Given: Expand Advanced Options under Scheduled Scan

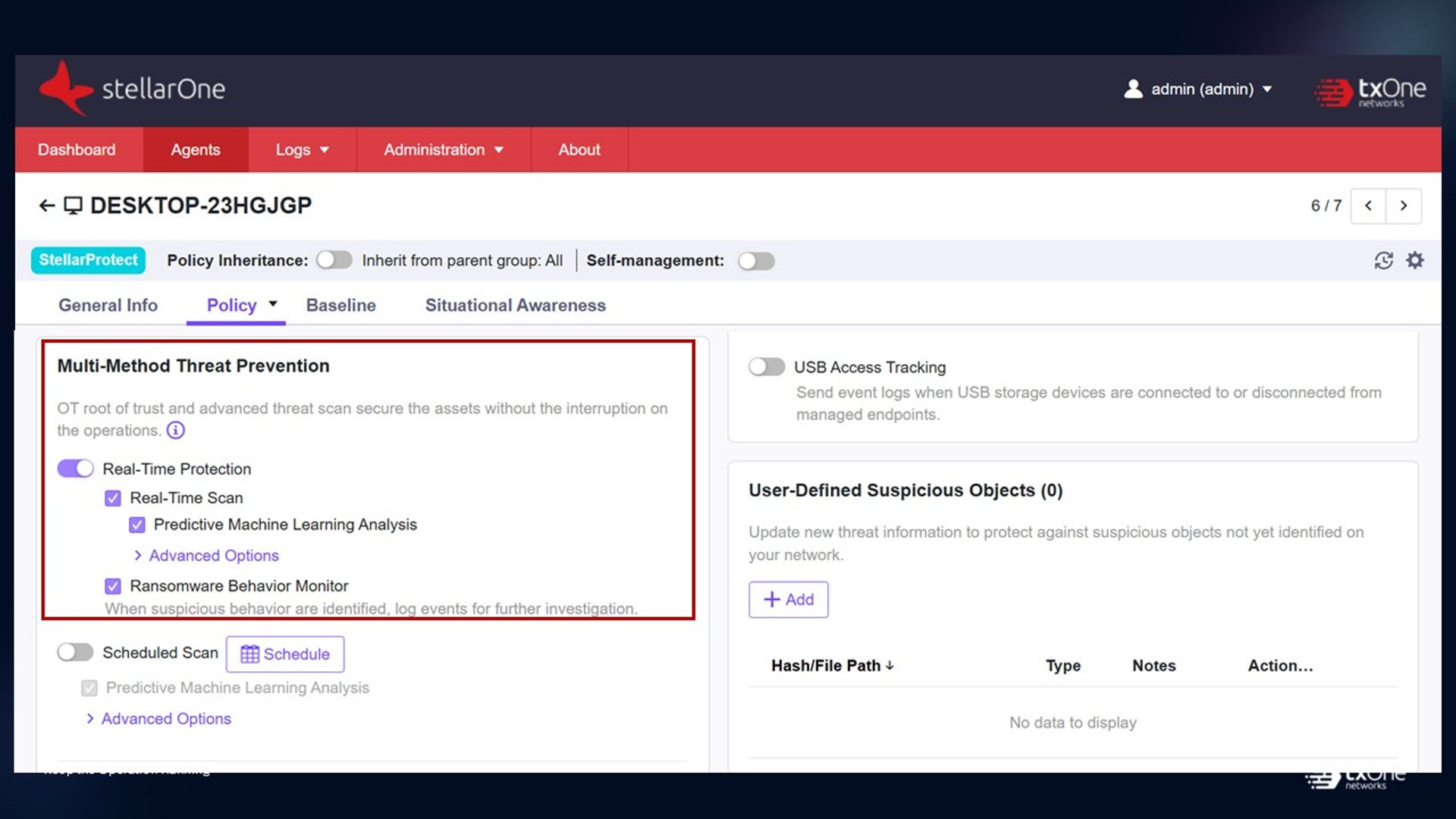Looking at the screenshot, I should pos(158,719).
